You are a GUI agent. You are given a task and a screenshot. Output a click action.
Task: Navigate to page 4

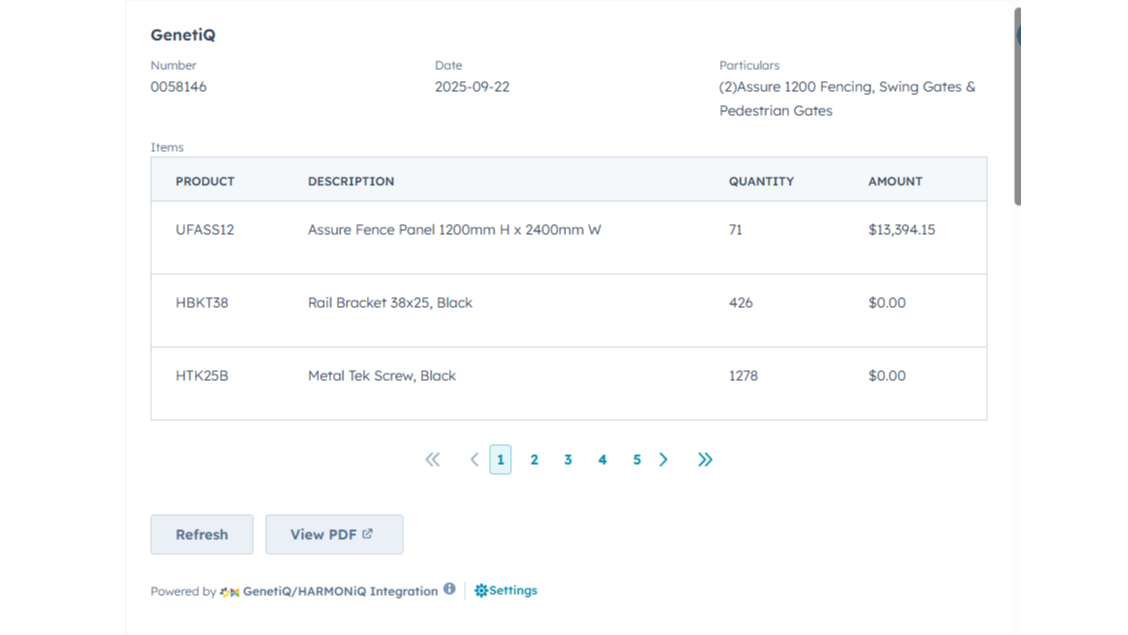click(602, 459)
